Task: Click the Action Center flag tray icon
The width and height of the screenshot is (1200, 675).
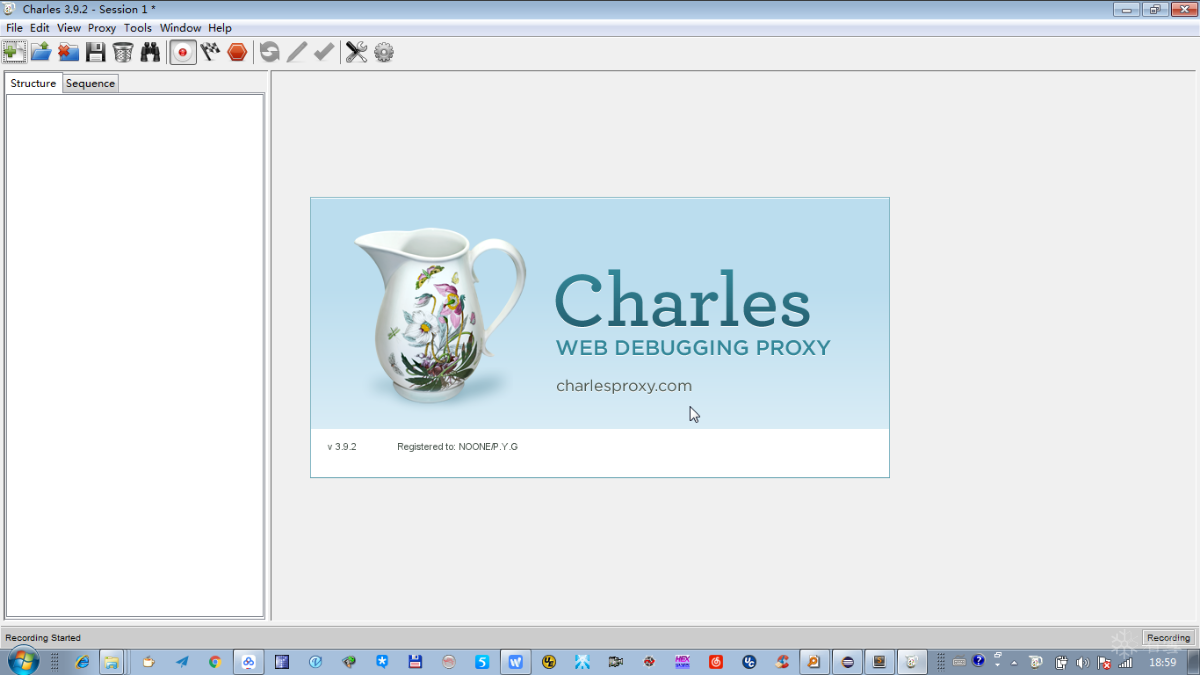Action: tap(1103, 662)
